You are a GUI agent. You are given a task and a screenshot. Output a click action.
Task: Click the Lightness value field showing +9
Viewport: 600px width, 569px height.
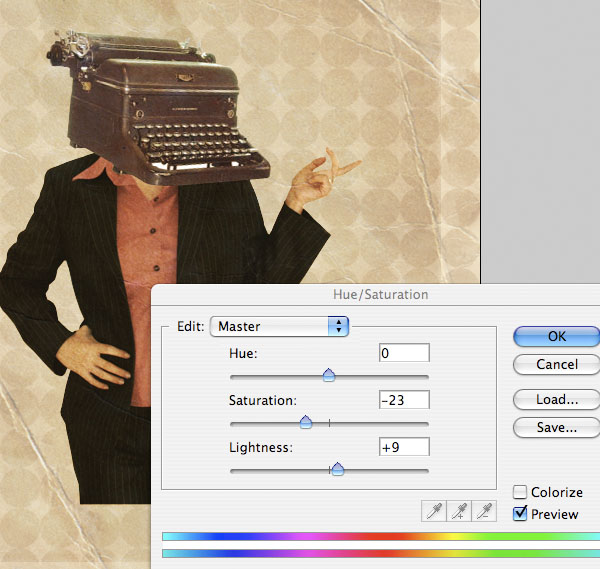pos(404,447)
